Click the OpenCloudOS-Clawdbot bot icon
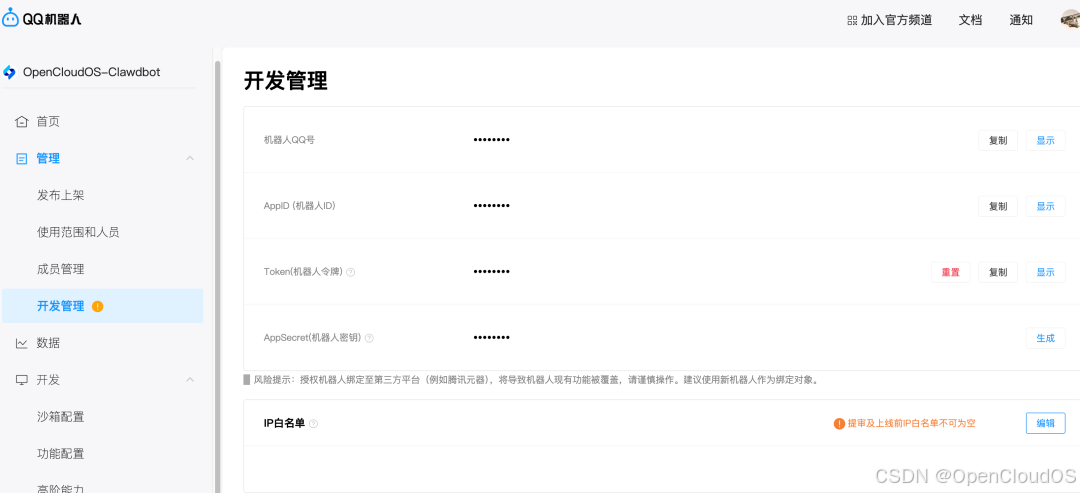Image resolution: width=1080 pixels, height=493 pixels. coord(9,72)
